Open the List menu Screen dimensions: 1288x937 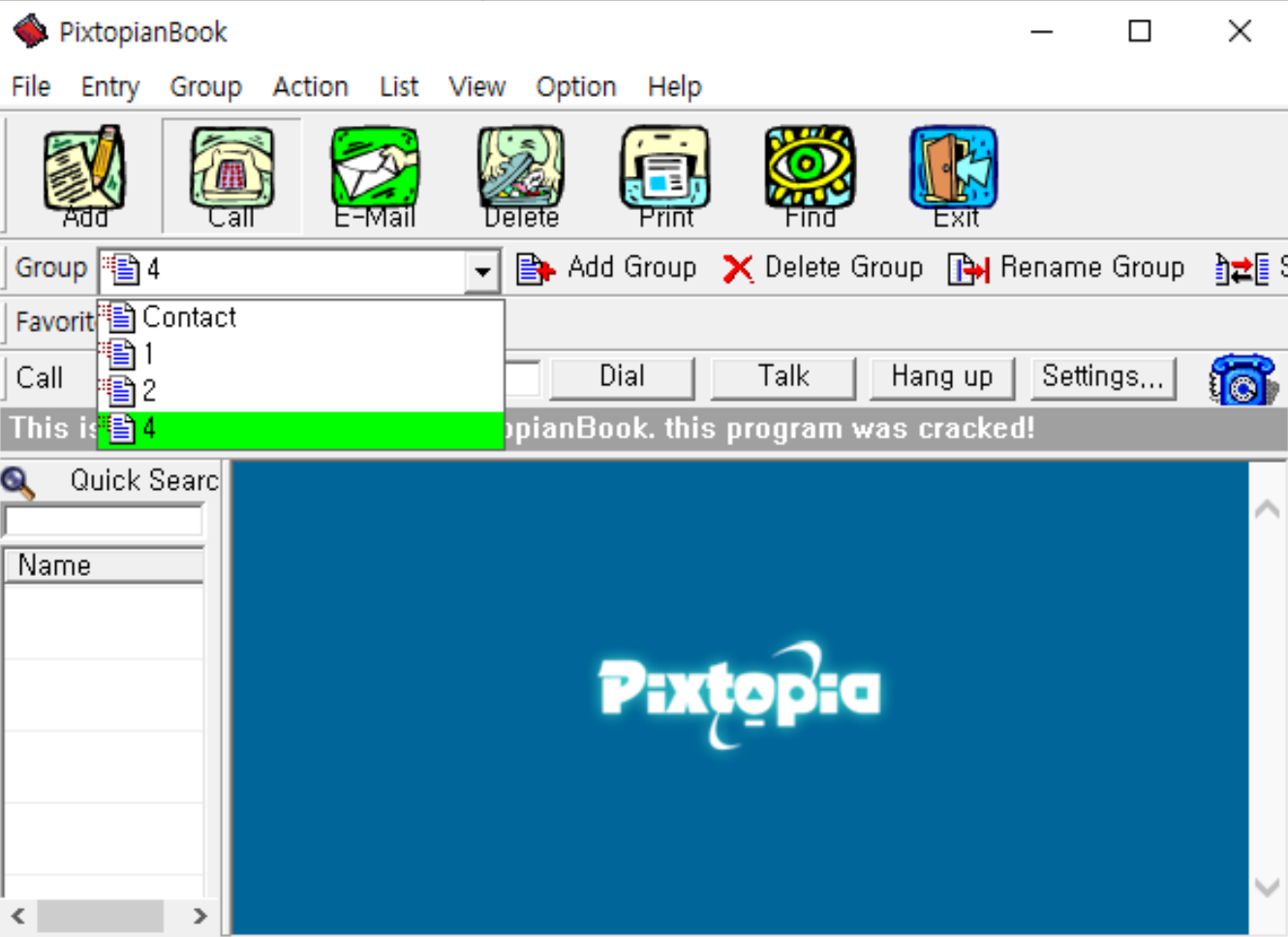[x=399, y=87]
